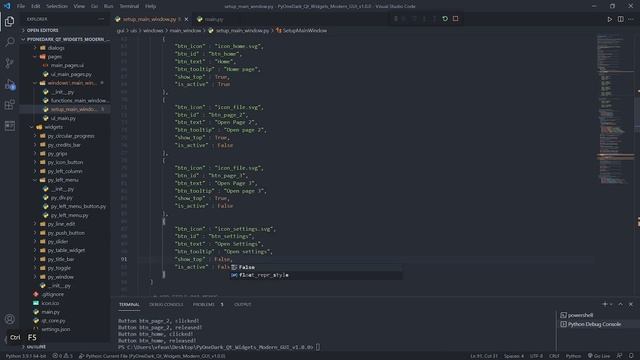The width and height of the screenshot is (640, 360).
Task: Select the Terminal panel tab
Action: 129,304
